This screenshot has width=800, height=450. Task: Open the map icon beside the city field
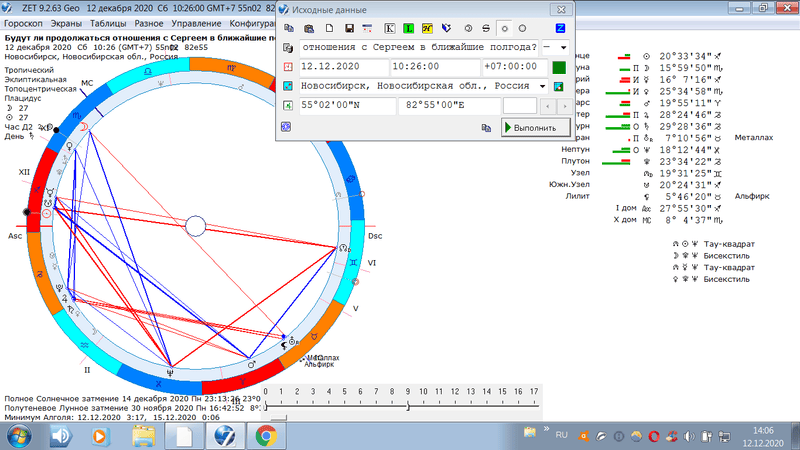click(x=559, y=86)
